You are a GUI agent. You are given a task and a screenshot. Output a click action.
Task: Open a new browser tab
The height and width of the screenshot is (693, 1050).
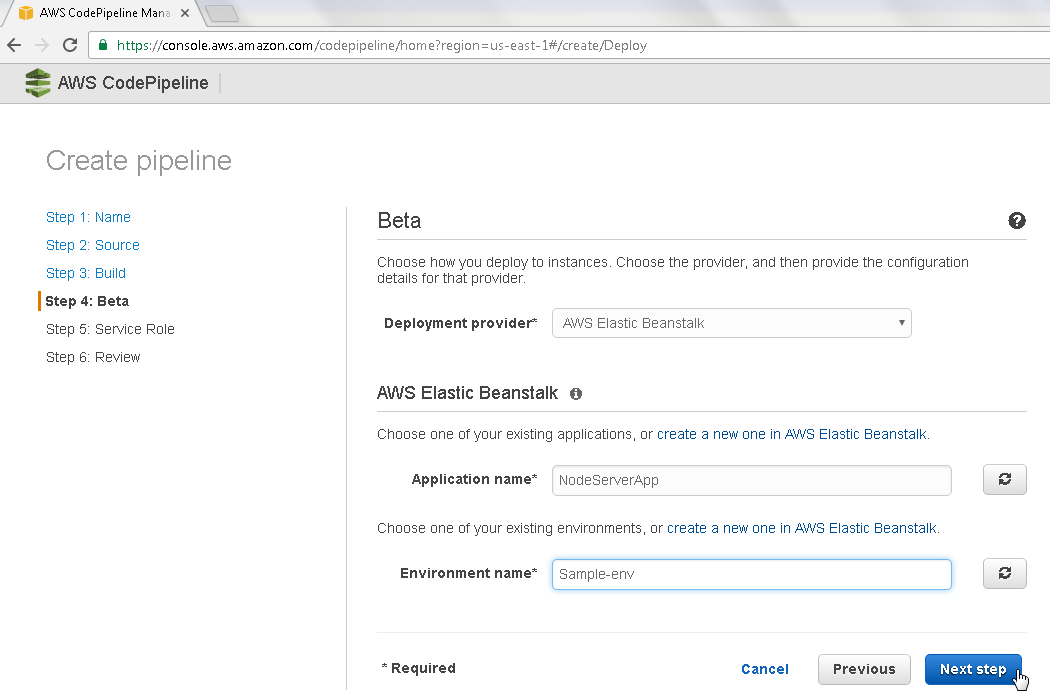point(222,13)
